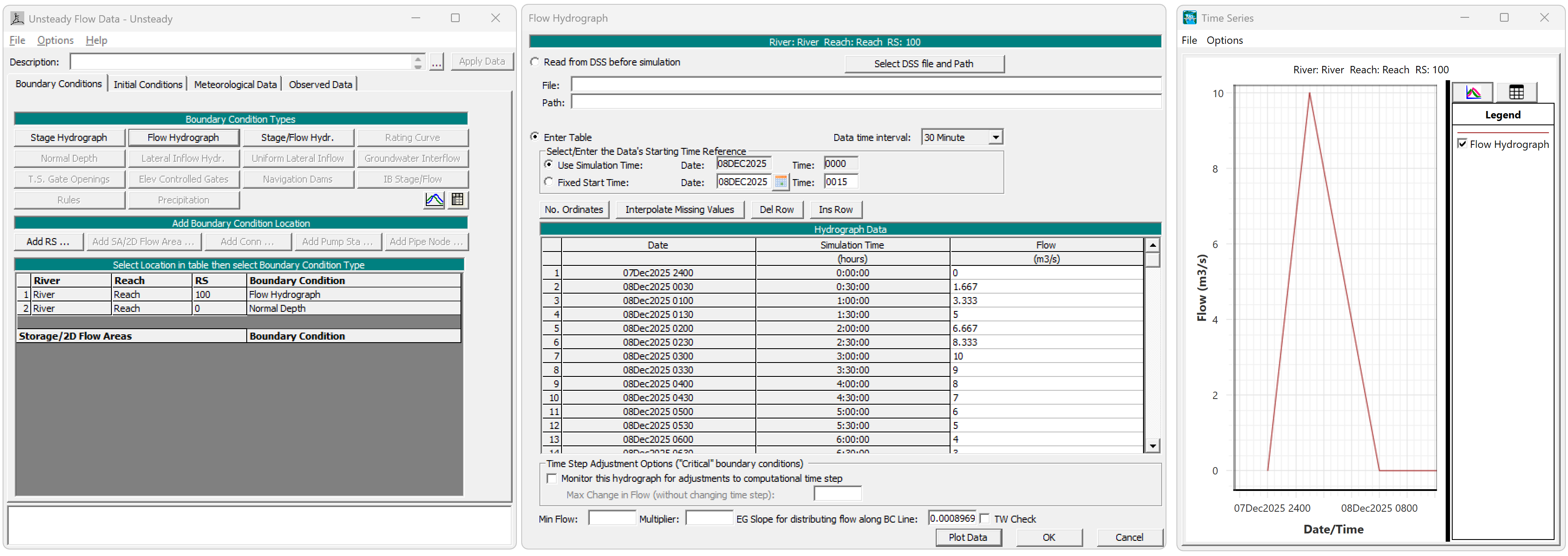Select the table view icon in Time Series

tap(1516, 92)
